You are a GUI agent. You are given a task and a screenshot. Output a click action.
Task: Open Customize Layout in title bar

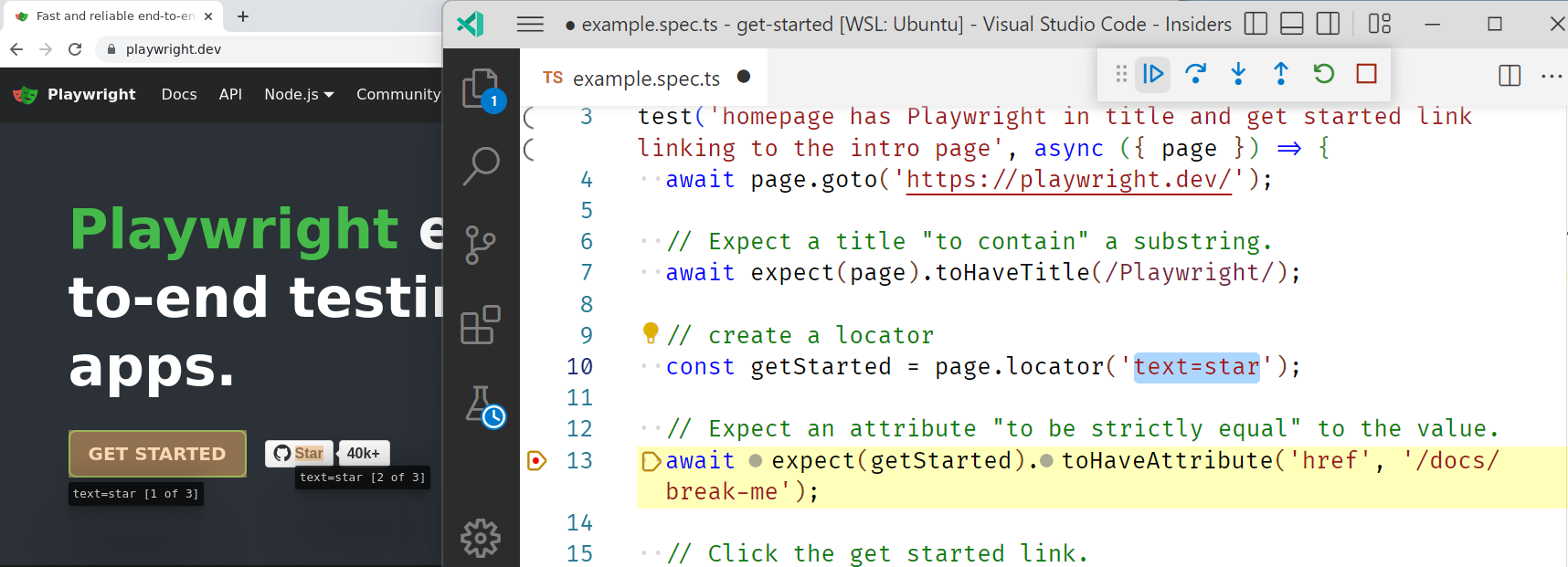point(1380,24)
